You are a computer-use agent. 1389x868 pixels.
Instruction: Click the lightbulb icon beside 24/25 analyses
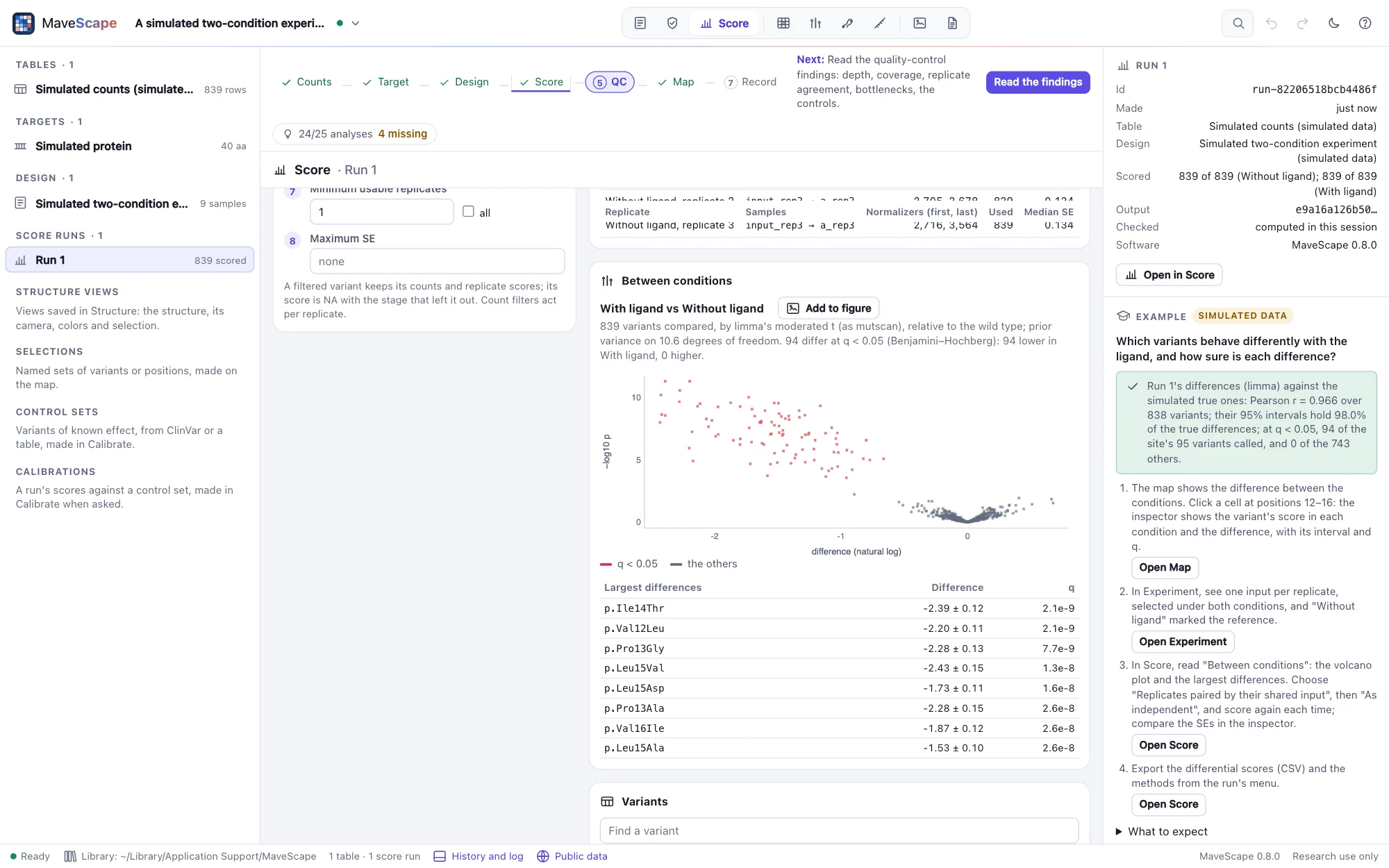point(288,134)
